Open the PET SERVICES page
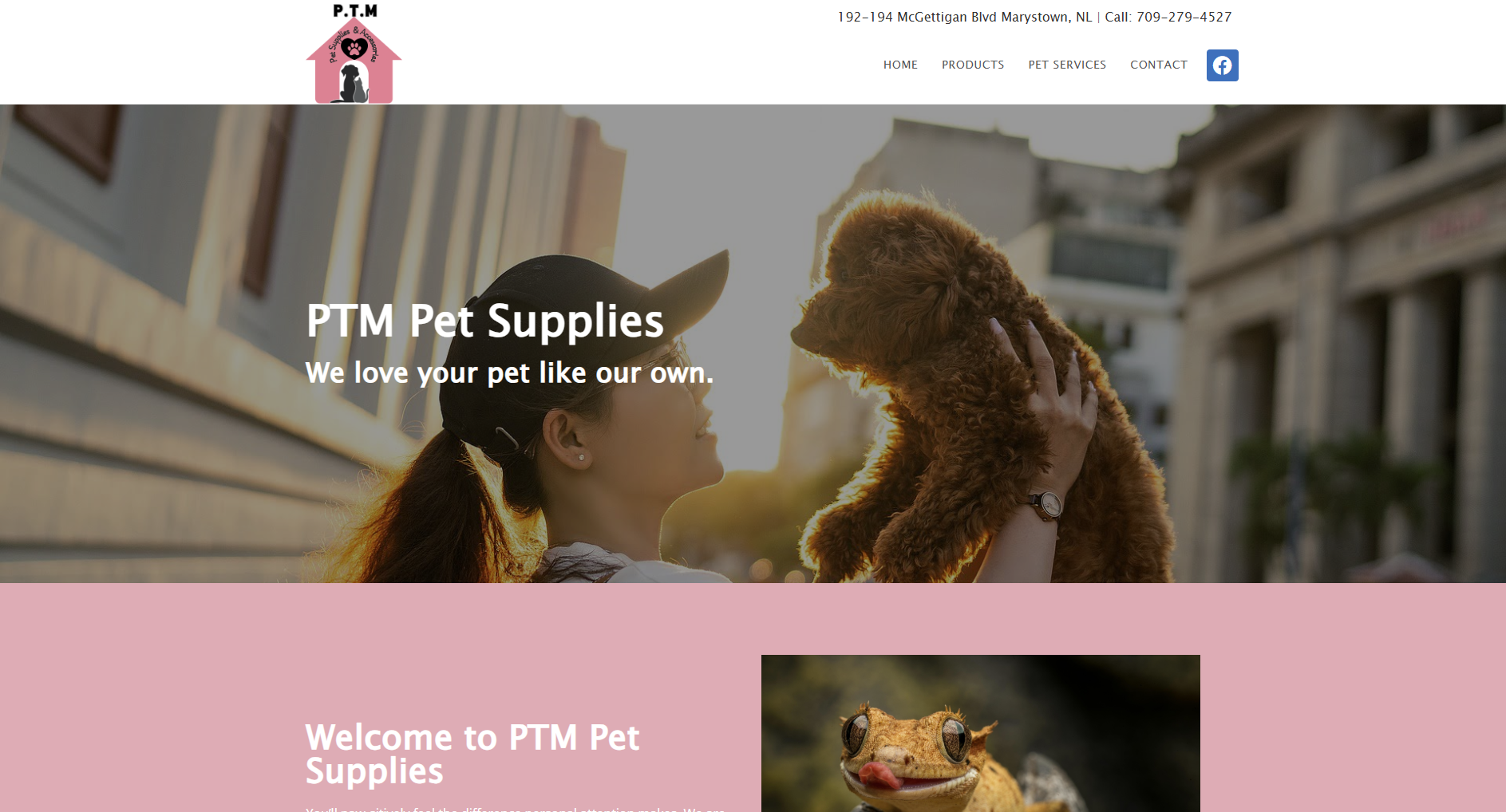The height and width of the screenshot is (812, 1506). point(1067,65)
